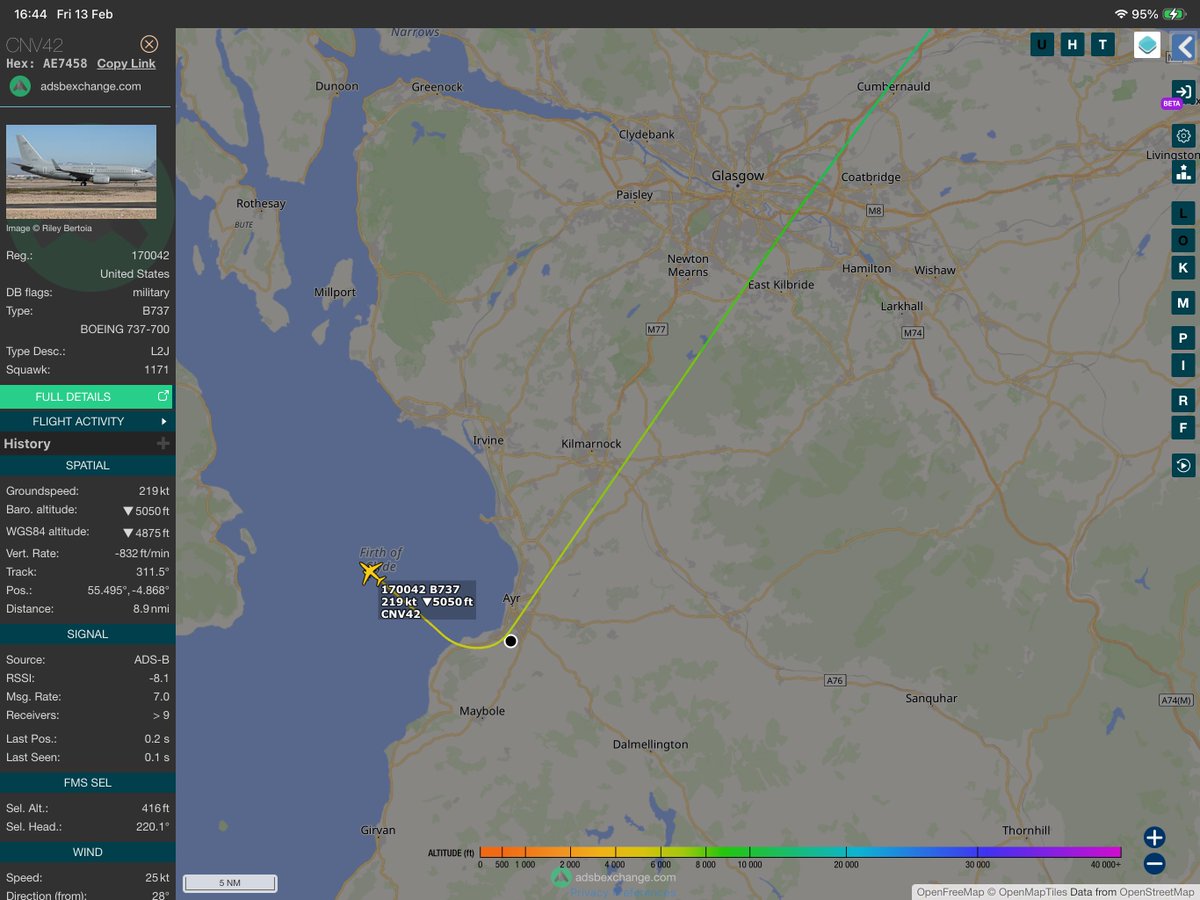
Task: Close the CNV42 aircraft info panel
Action: 149,44
